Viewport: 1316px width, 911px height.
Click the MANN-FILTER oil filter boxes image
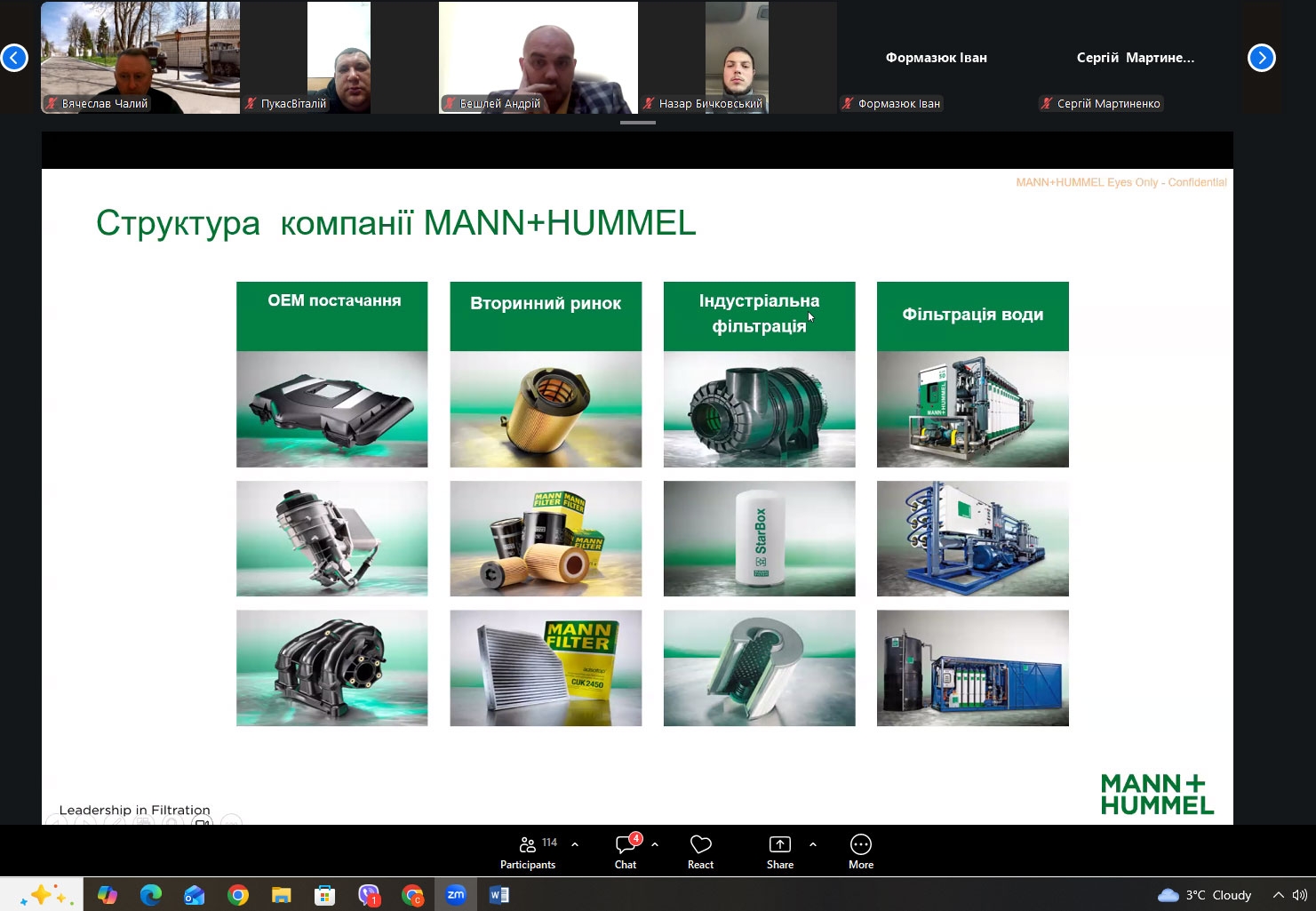click(x=546, y=539)
